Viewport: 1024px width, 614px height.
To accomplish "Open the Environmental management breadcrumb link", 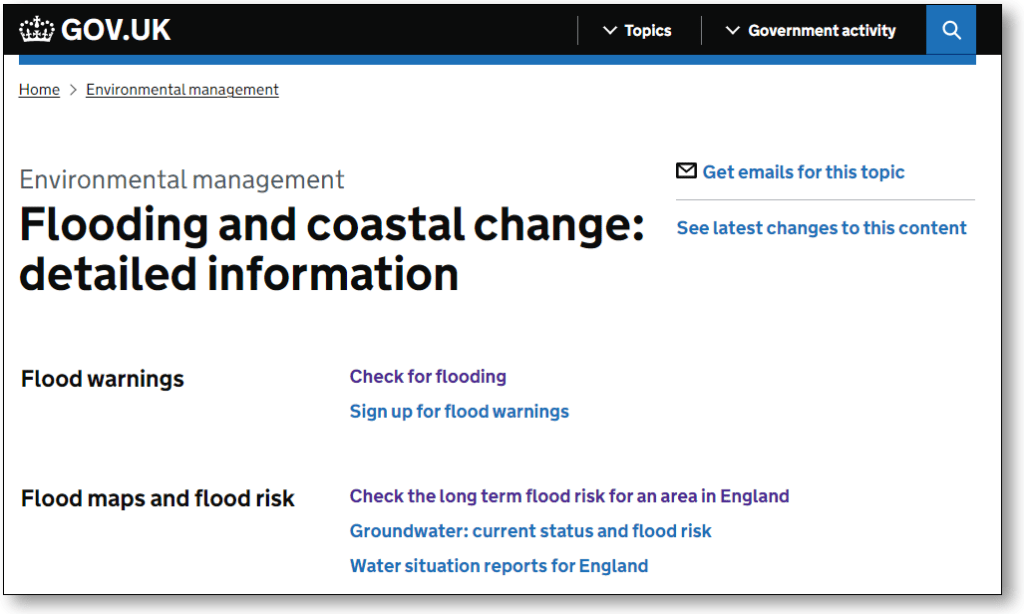I will point(182,90).
